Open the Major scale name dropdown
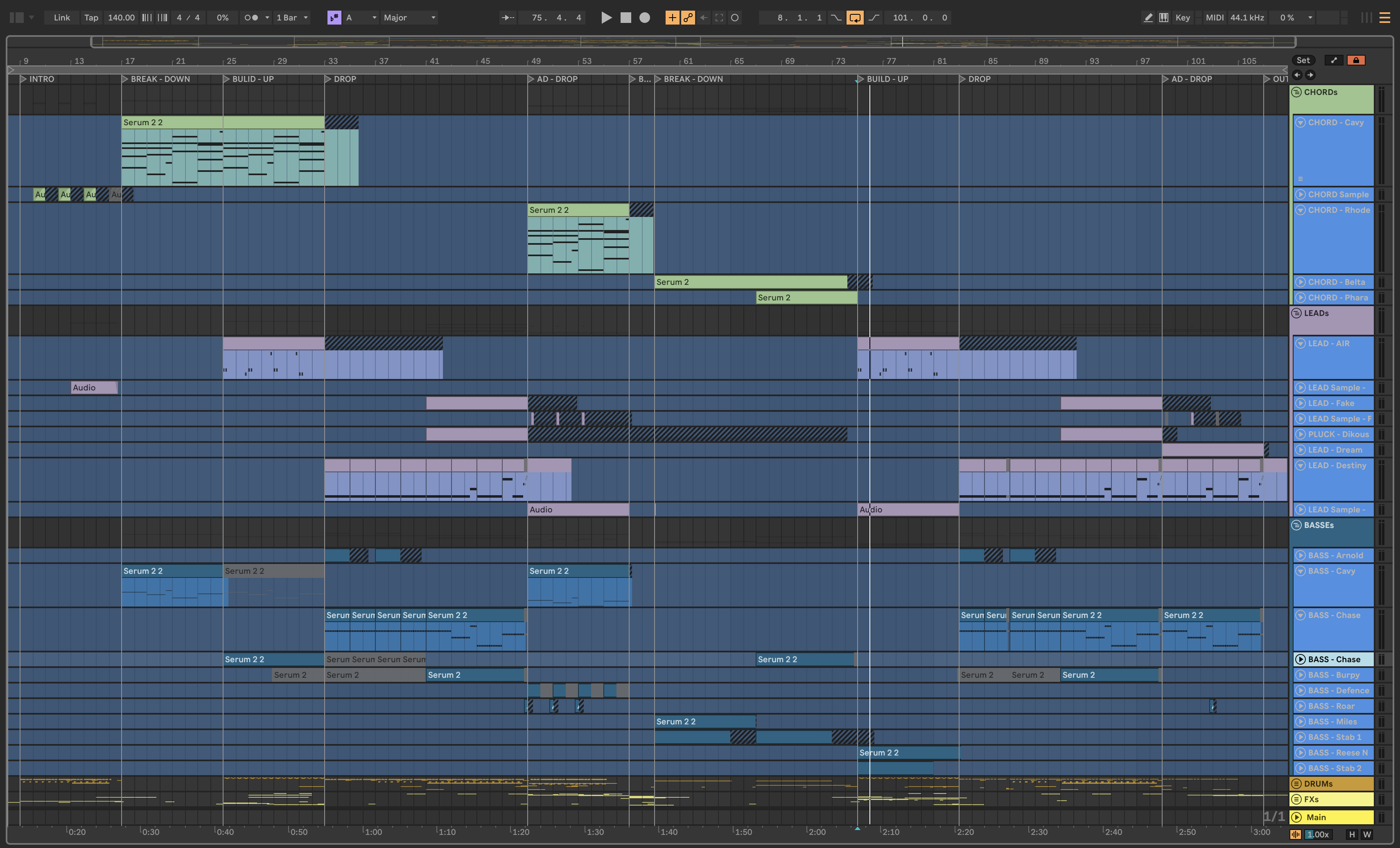1400x848 pixels. click(x=409, y=18)
